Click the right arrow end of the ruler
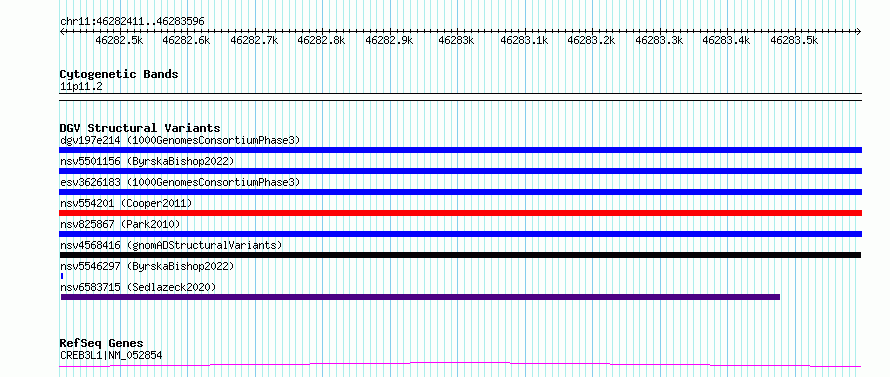890x377 pixels. (859, 31)
